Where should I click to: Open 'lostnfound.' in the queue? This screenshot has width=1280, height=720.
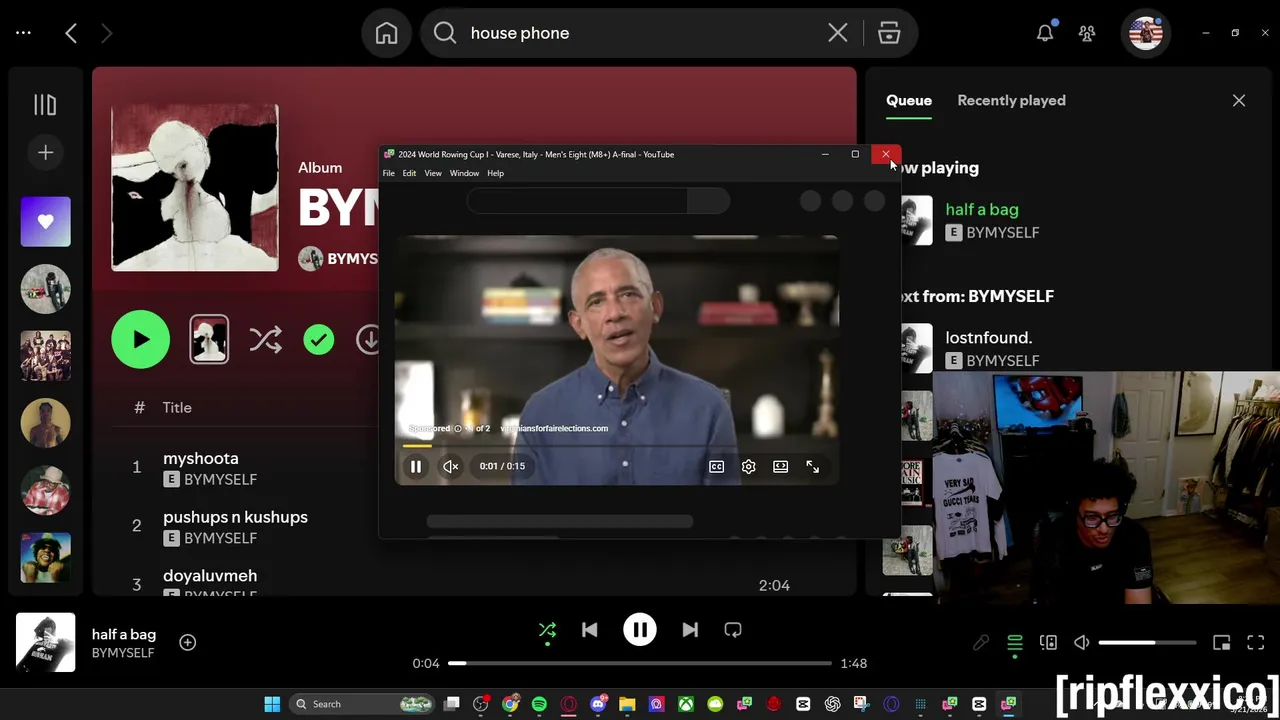click(989, 338)
